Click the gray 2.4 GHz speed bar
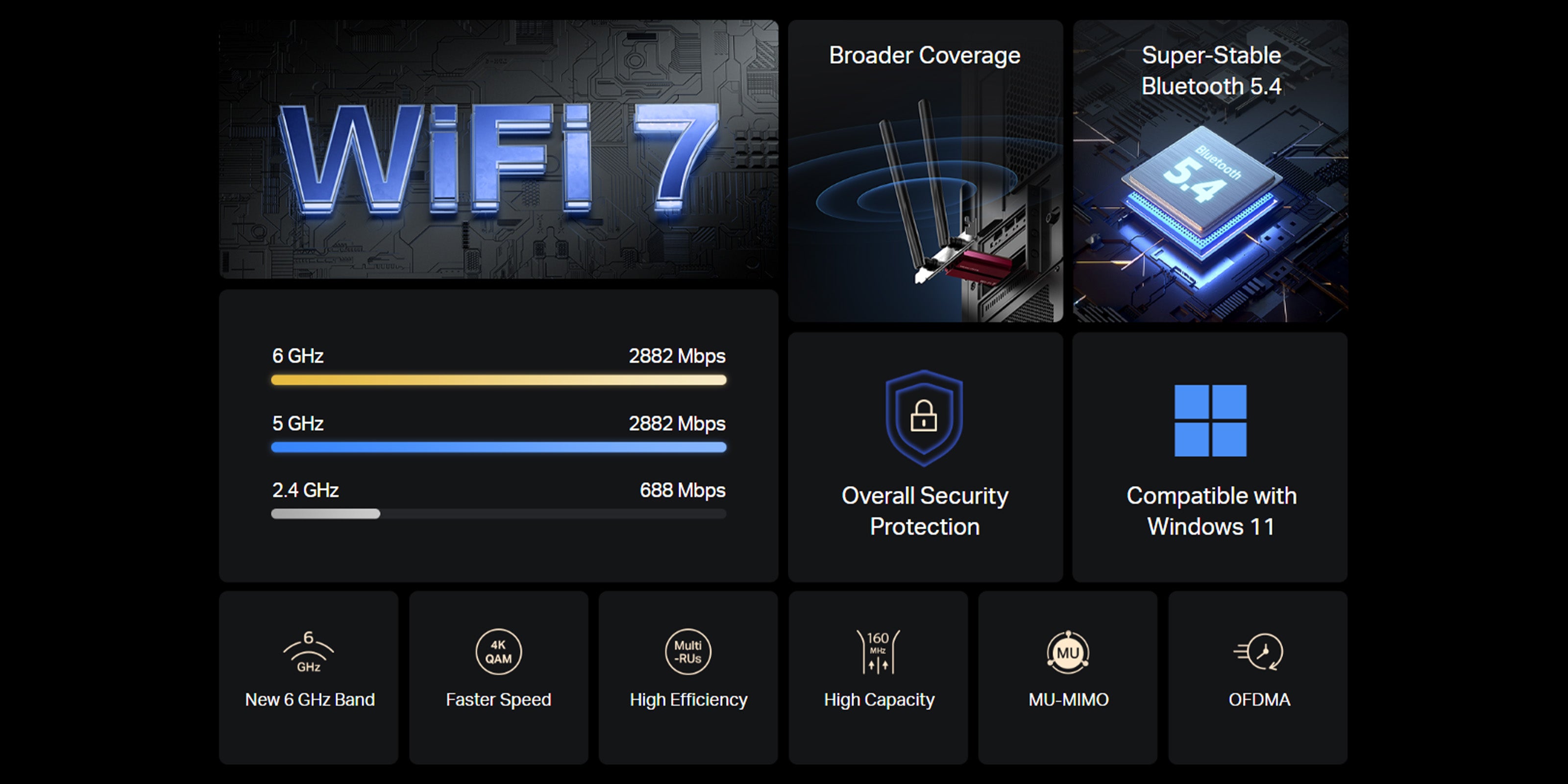 (326, 514)
